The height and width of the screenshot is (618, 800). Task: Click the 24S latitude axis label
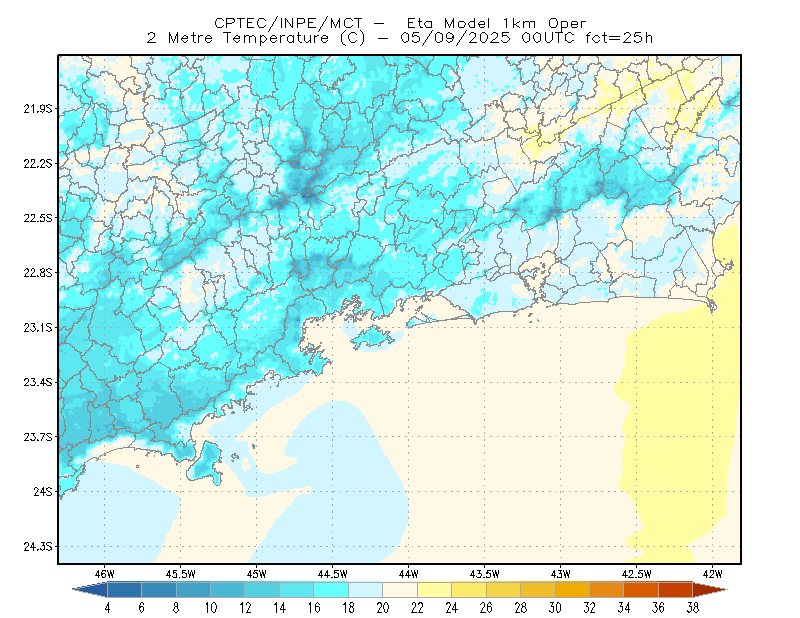click(43, 491)
